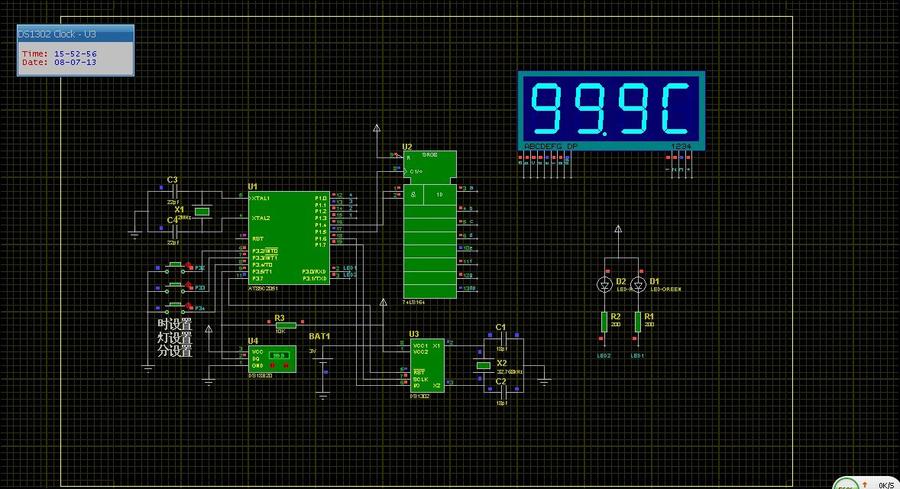Select the X2 32.768kHz crystal
The image size is (900, 489).
[484, 366]
